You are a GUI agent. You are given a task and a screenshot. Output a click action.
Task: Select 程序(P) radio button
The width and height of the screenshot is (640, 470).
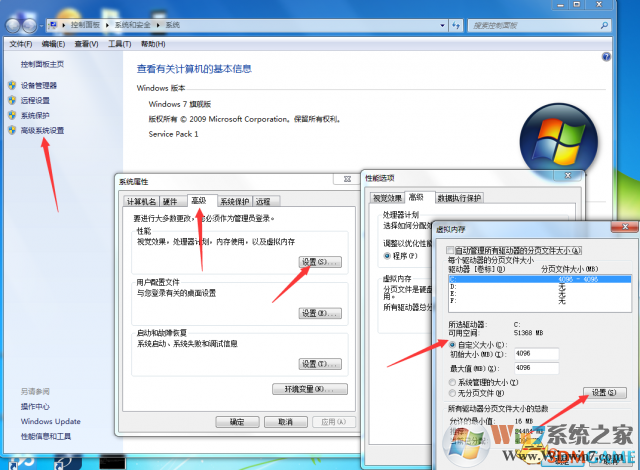tap(387, 256)
